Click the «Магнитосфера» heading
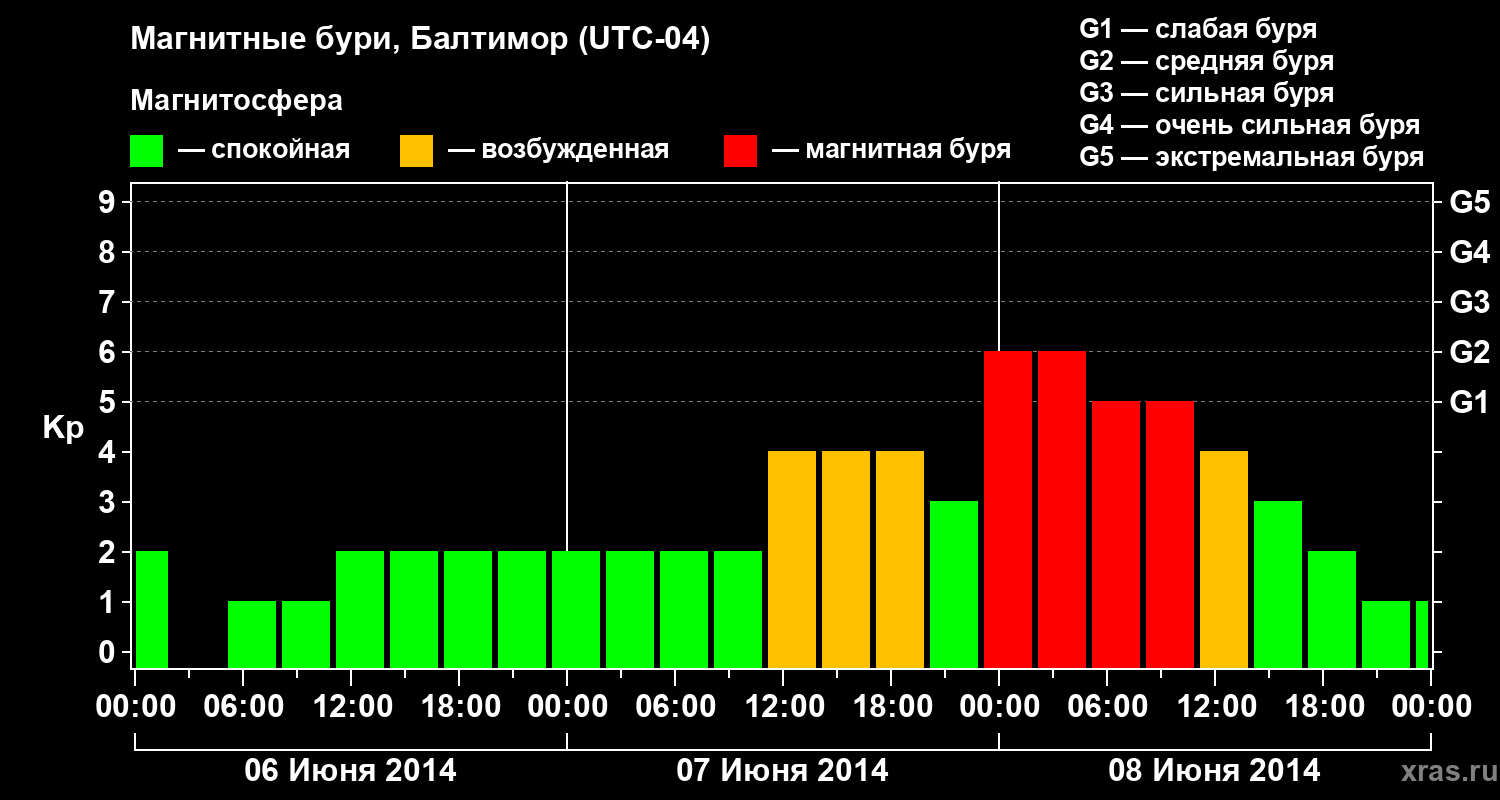Screen dimensions: 1500x800 [x=236, y=102]
